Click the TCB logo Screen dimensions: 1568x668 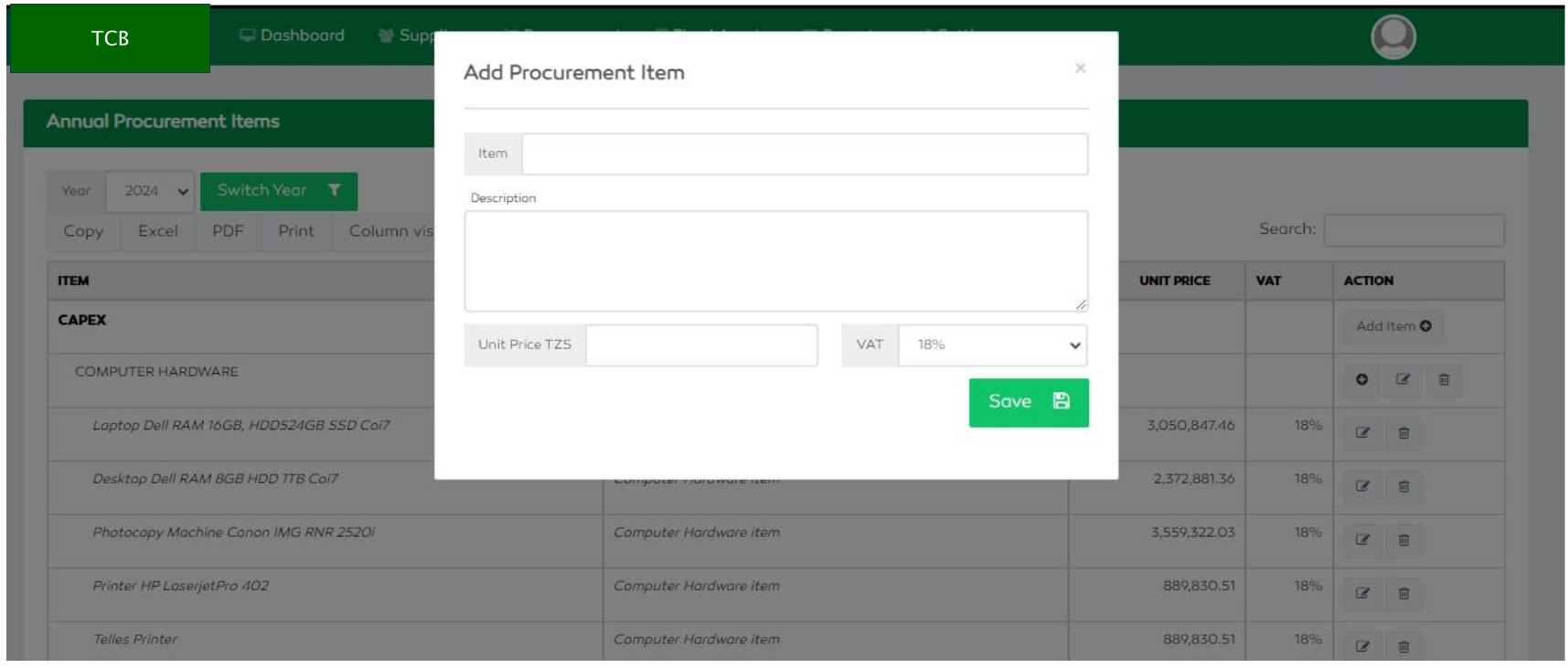[110, 38]
